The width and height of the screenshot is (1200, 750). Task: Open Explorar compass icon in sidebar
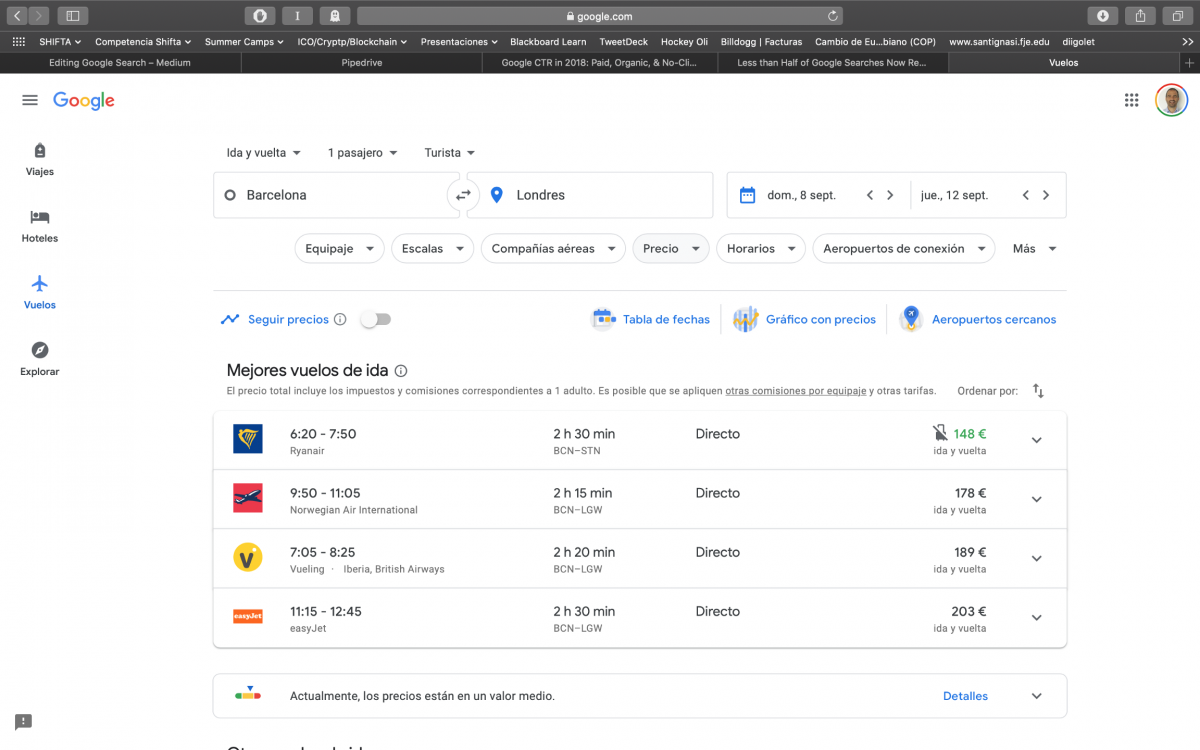(40, 350)
